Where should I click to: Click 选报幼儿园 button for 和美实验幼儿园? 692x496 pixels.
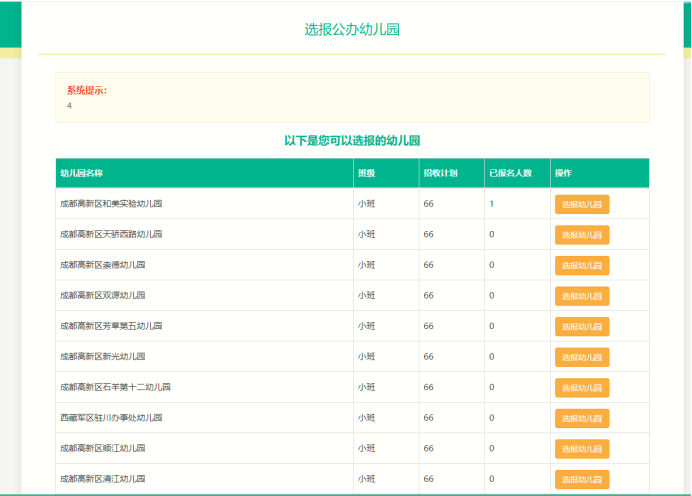coord(581,204)
